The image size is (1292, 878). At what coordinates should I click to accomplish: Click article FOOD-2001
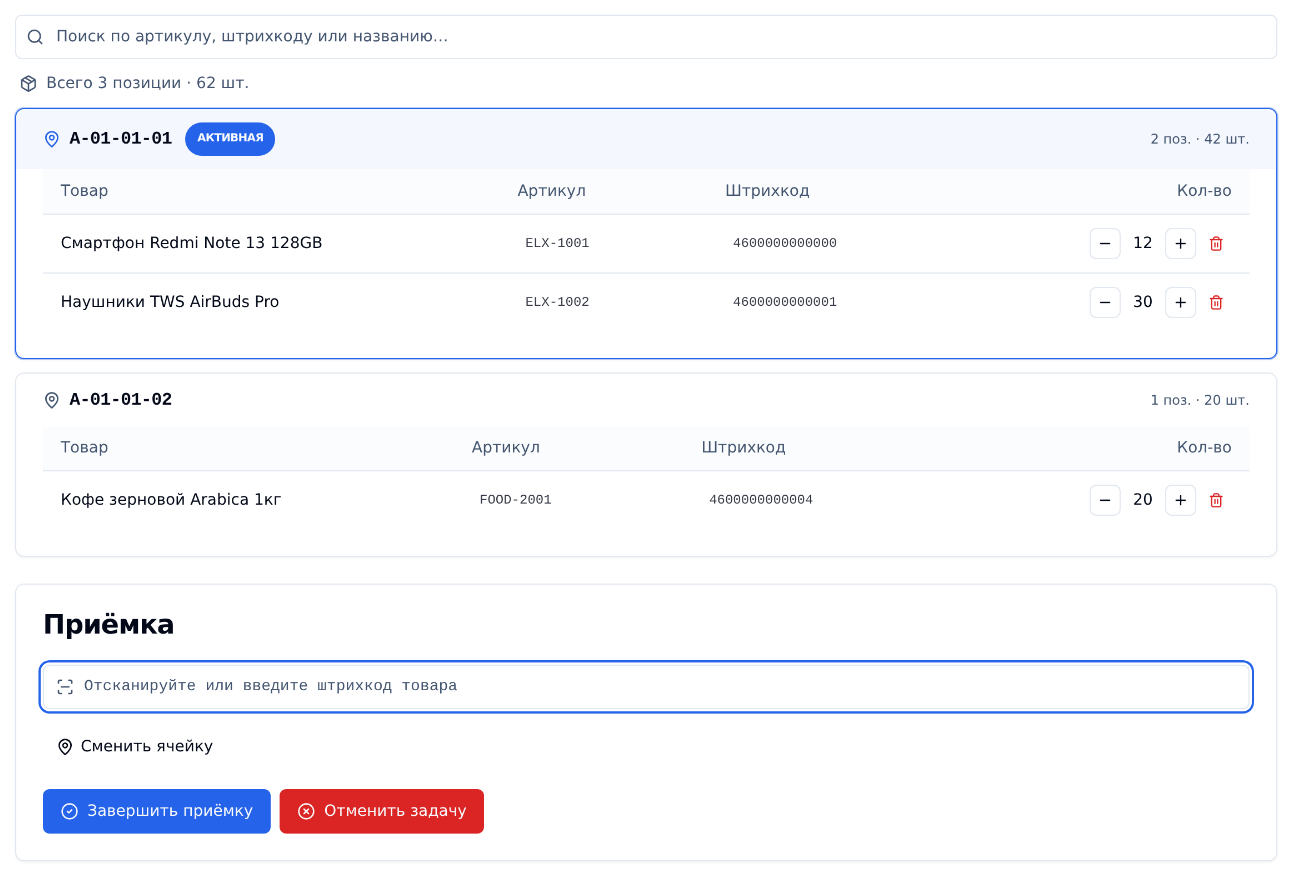coord(515,500)
